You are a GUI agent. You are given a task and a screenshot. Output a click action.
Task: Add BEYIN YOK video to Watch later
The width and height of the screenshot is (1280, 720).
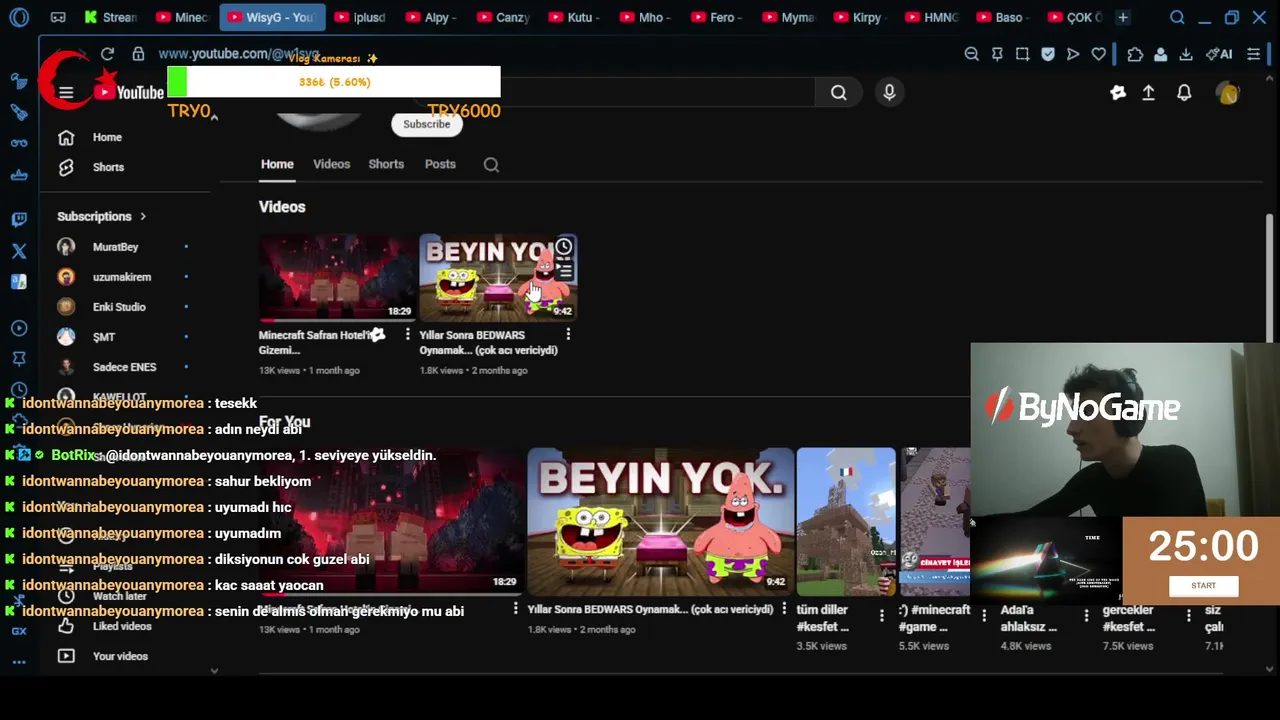(564, 247)
